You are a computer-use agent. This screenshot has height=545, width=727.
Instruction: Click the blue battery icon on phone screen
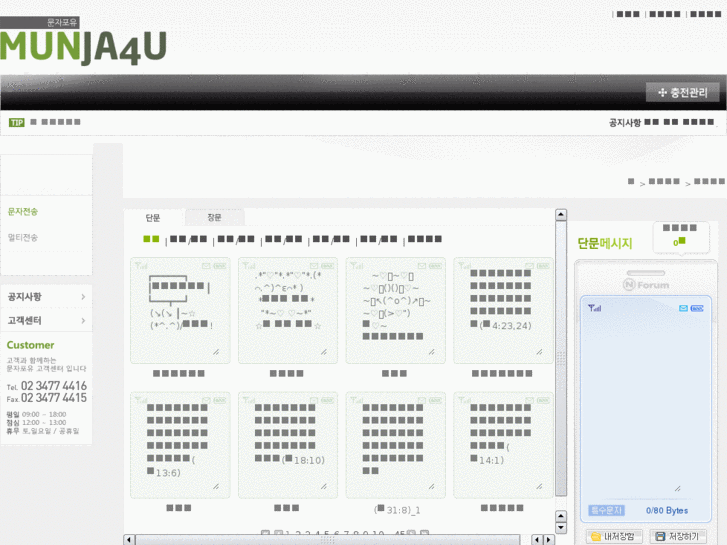(697, 308)
